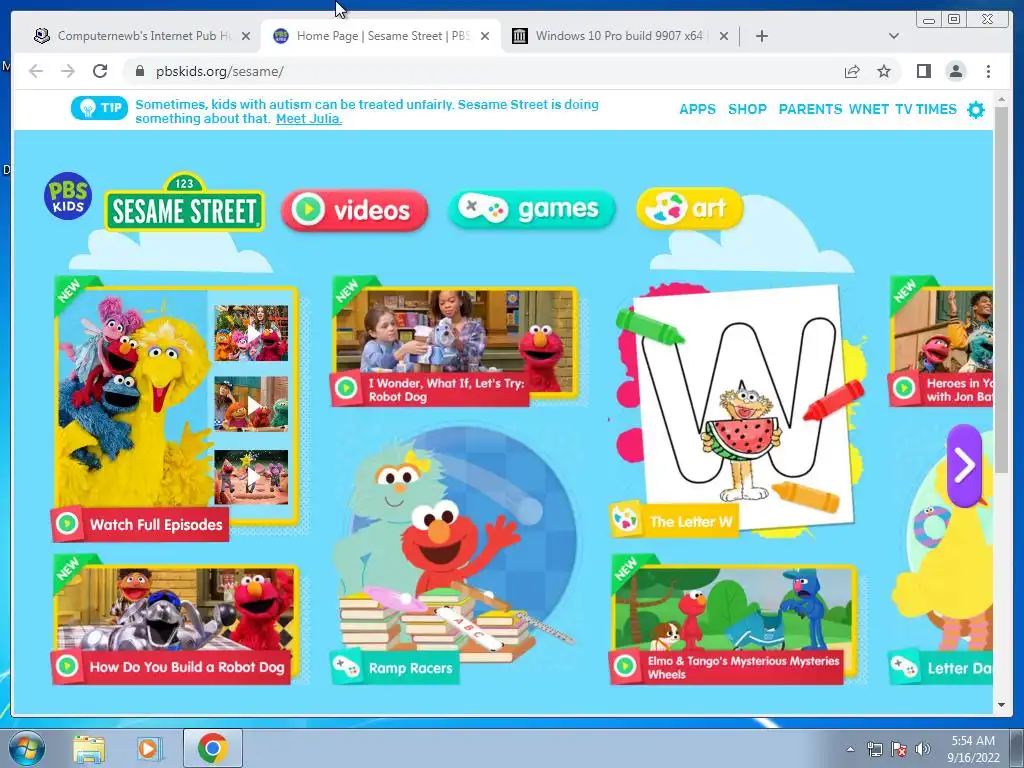
Task: Open The Letter W coloring page
Action: pos(738,411)
